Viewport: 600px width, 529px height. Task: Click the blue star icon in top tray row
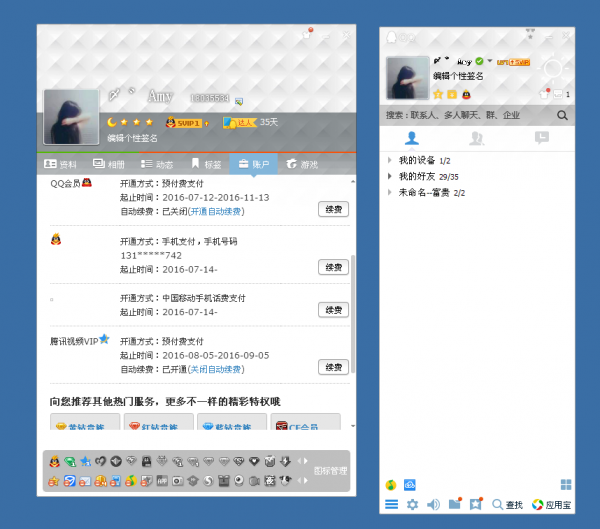click(x=85, y=461)
